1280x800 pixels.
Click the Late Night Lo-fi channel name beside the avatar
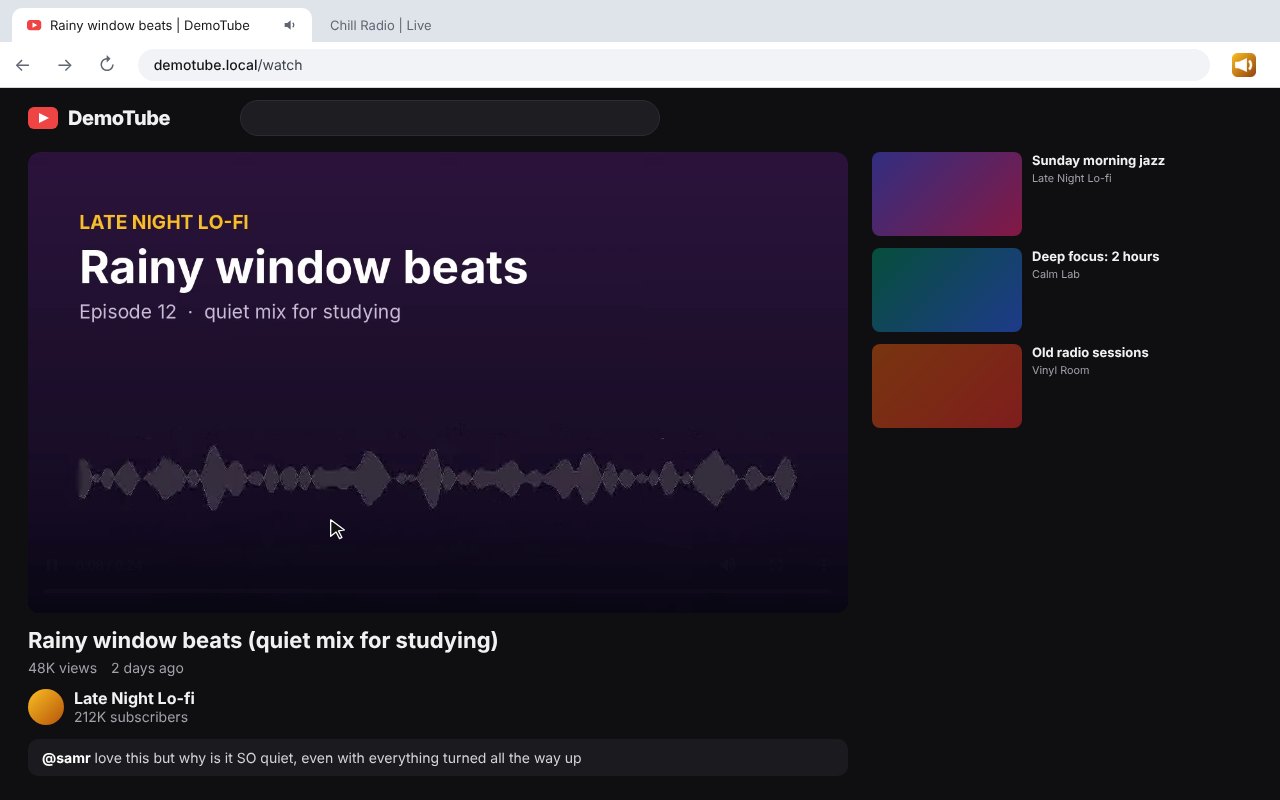pyautogui.click(x=134, y=698)
